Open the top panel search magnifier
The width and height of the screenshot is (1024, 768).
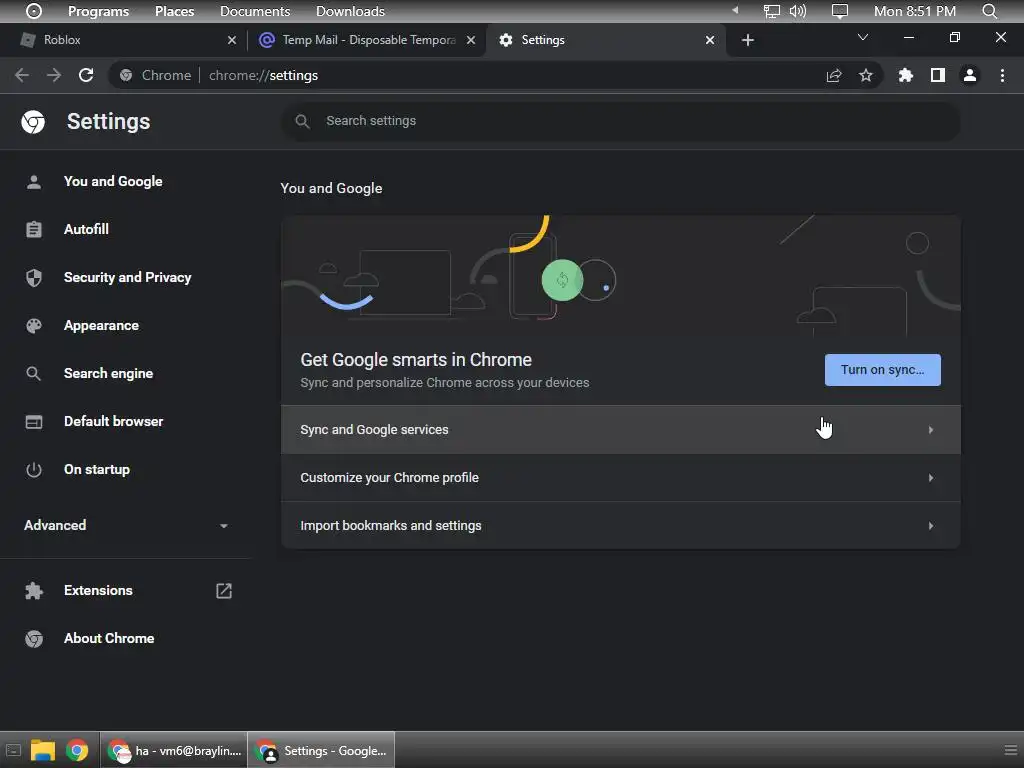[x=989, y=11]
